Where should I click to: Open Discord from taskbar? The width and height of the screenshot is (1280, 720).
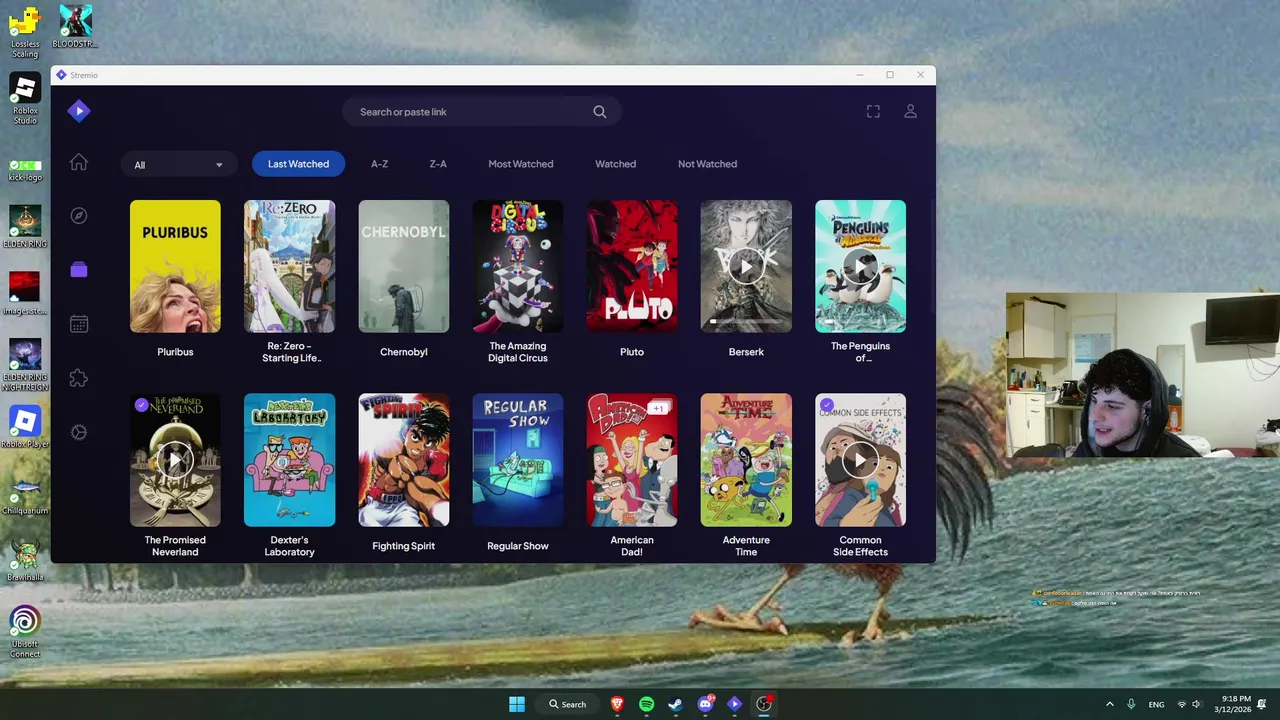pyautogui.click(x=705, y=704)
